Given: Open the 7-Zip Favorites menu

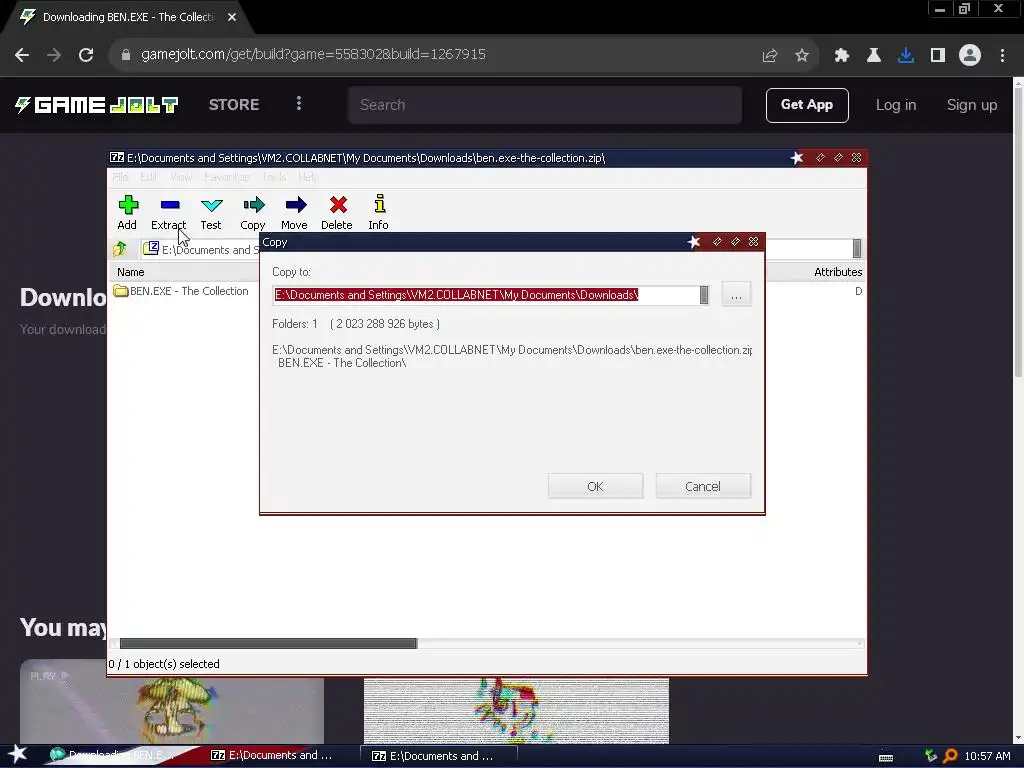Looking at the screenshot, I should click(x=226, y=177).
